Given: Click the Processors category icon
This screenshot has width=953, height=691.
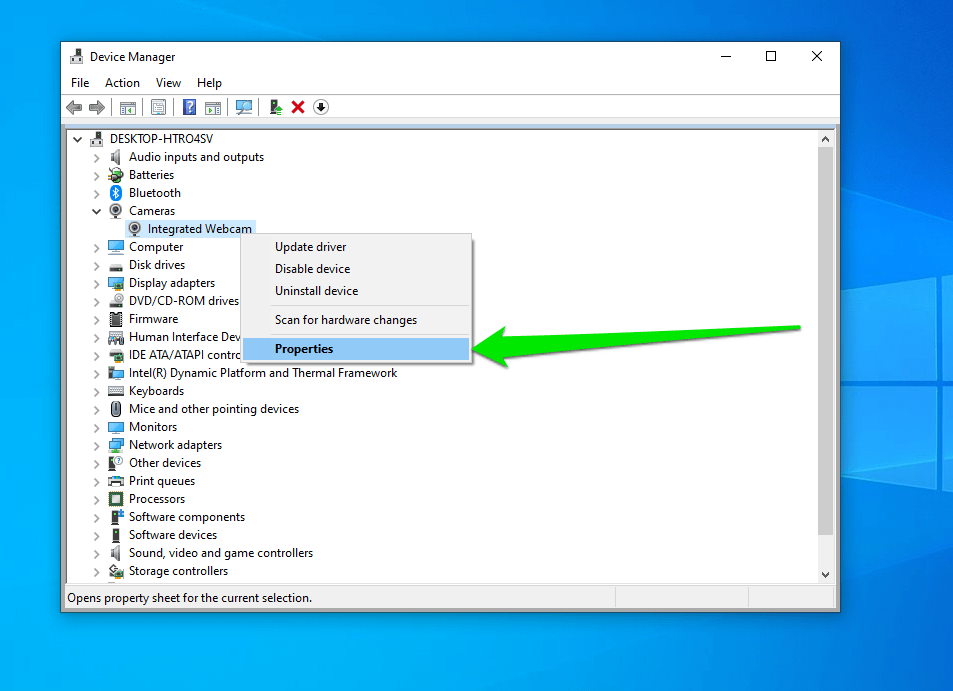Looking at the screenshot, I should (115, 499).
